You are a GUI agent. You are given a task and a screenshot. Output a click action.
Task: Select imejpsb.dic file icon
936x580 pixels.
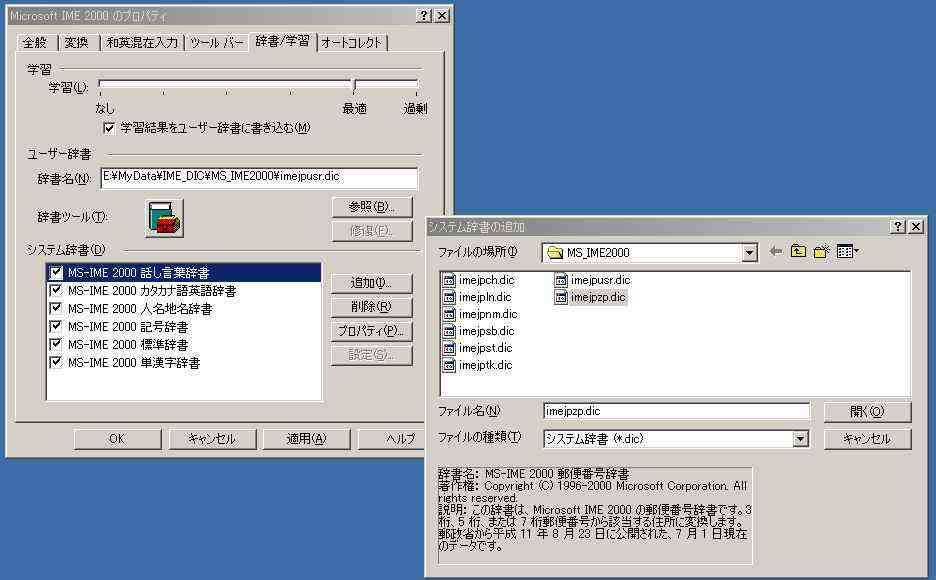pos(449,331)
